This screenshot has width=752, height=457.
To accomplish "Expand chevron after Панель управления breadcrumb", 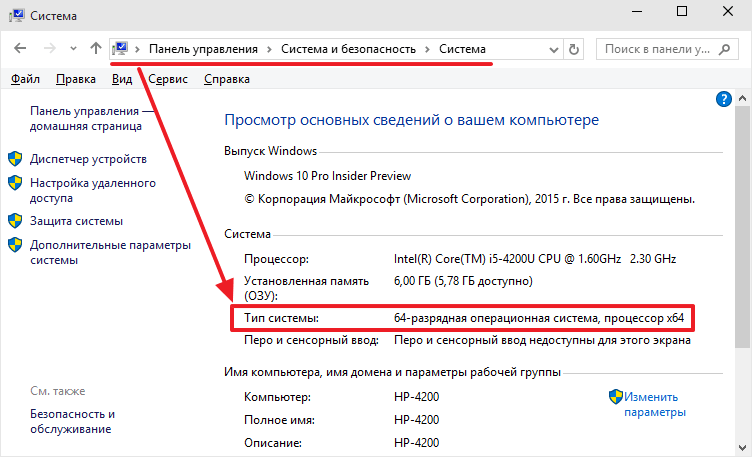I will [270, 49].
